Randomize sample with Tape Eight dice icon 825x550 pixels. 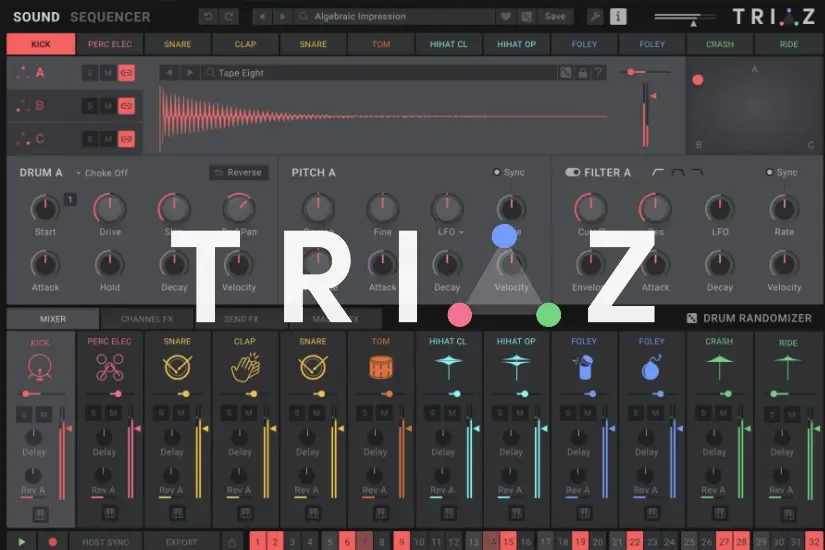(x=566, y=73)
